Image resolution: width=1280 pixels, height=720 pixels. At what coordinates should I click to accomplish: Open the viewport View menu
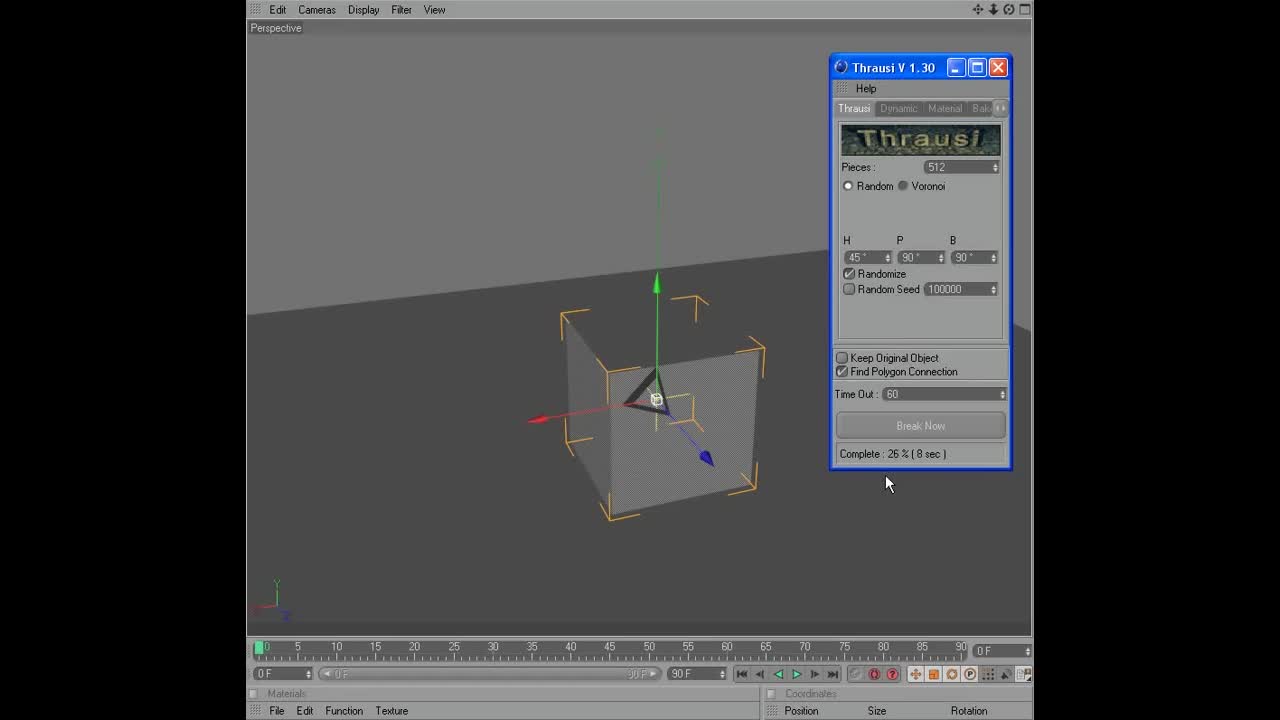point(434,10)
